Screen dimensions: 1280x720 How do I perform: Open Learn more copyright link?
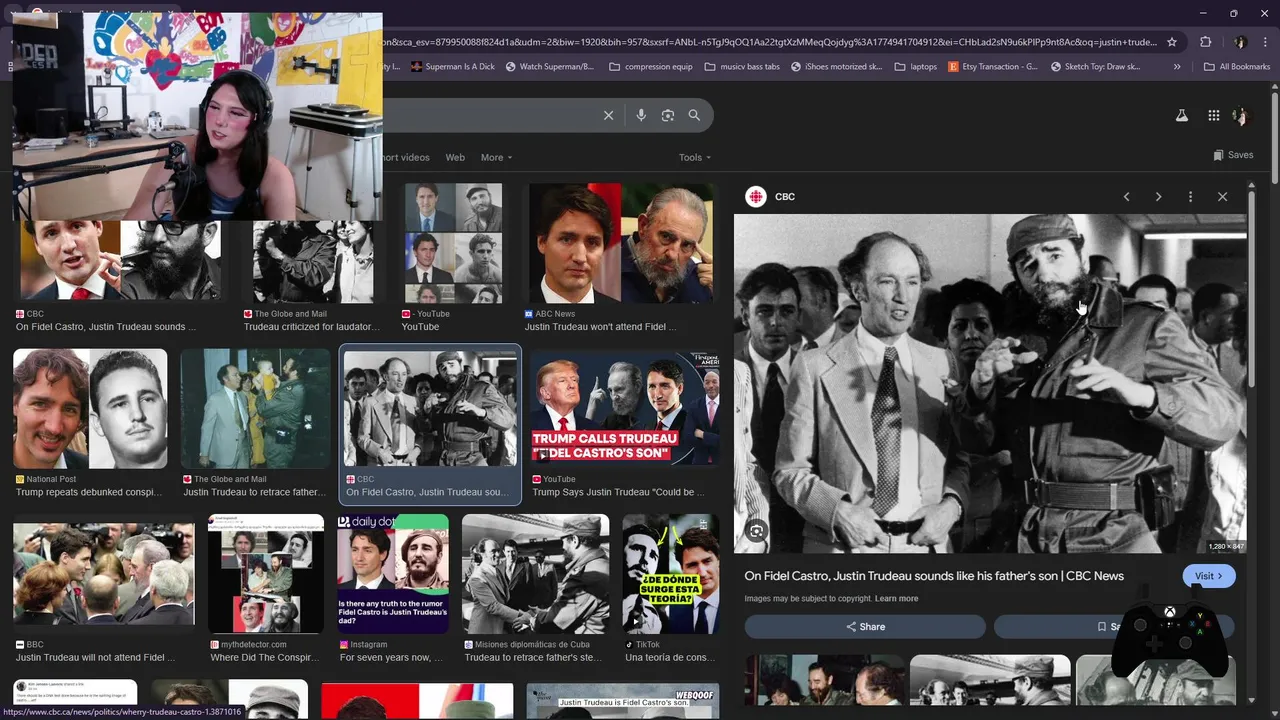click(896, 599)
